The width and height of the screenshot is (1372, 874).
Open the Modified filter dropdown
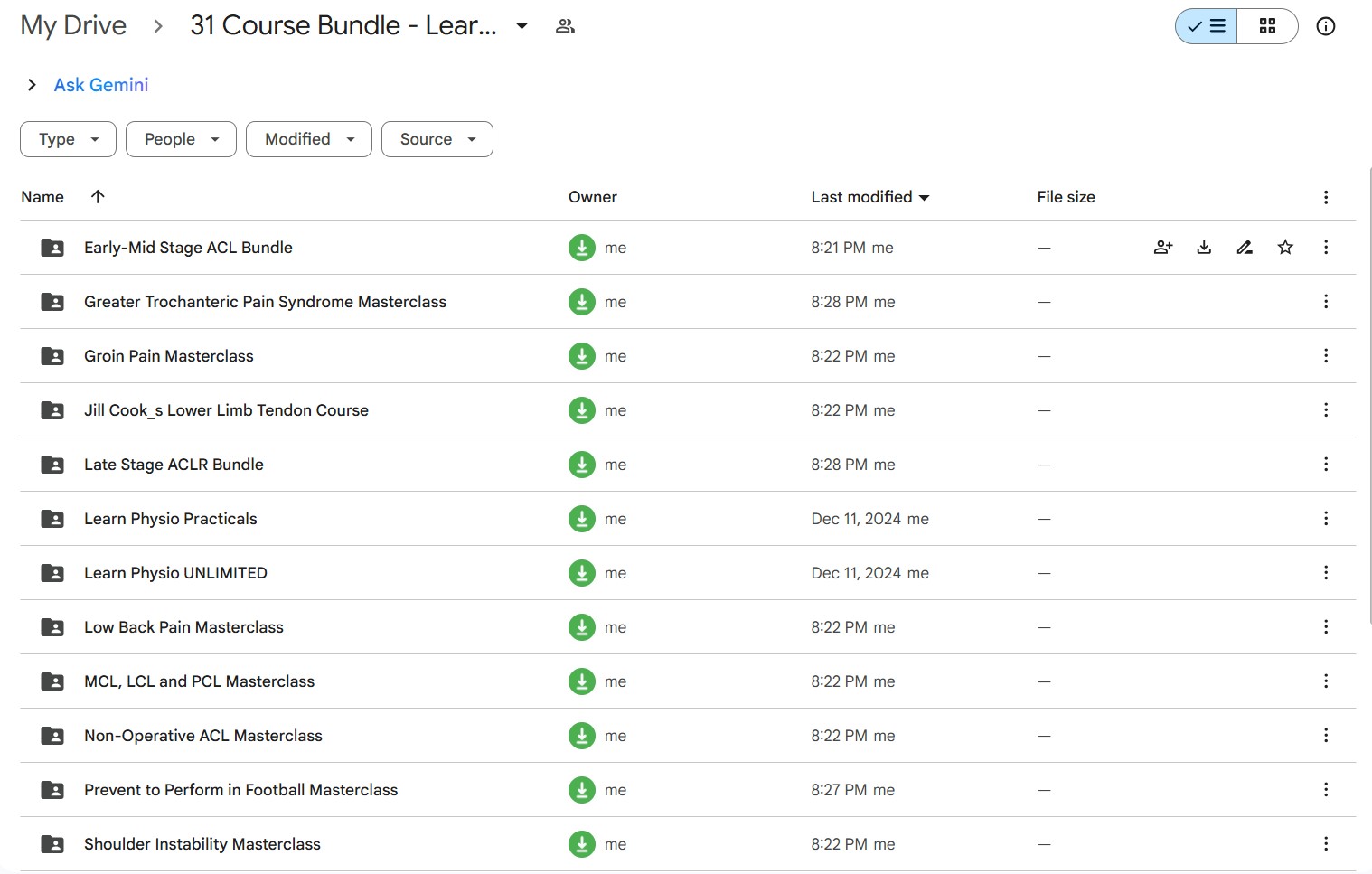tap(309, 139)
